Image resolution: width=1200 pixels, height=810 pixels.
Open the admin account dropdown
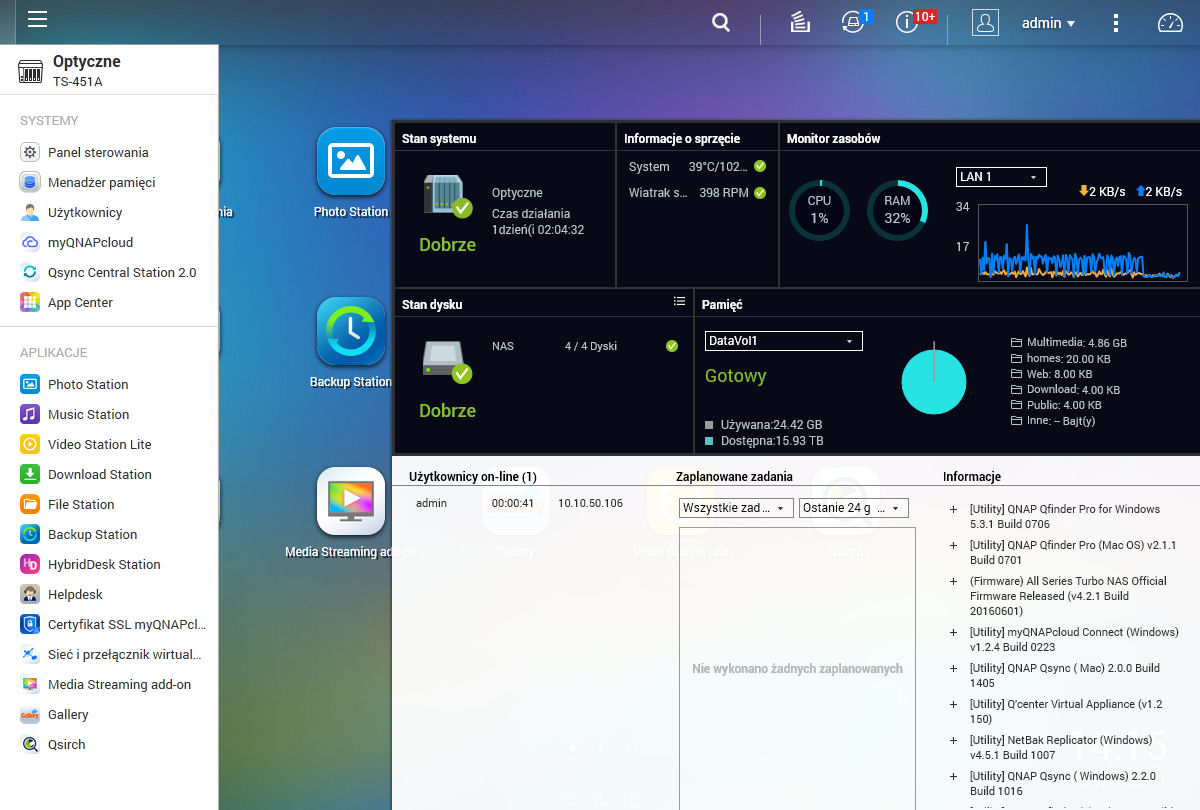pos(1048,23)
